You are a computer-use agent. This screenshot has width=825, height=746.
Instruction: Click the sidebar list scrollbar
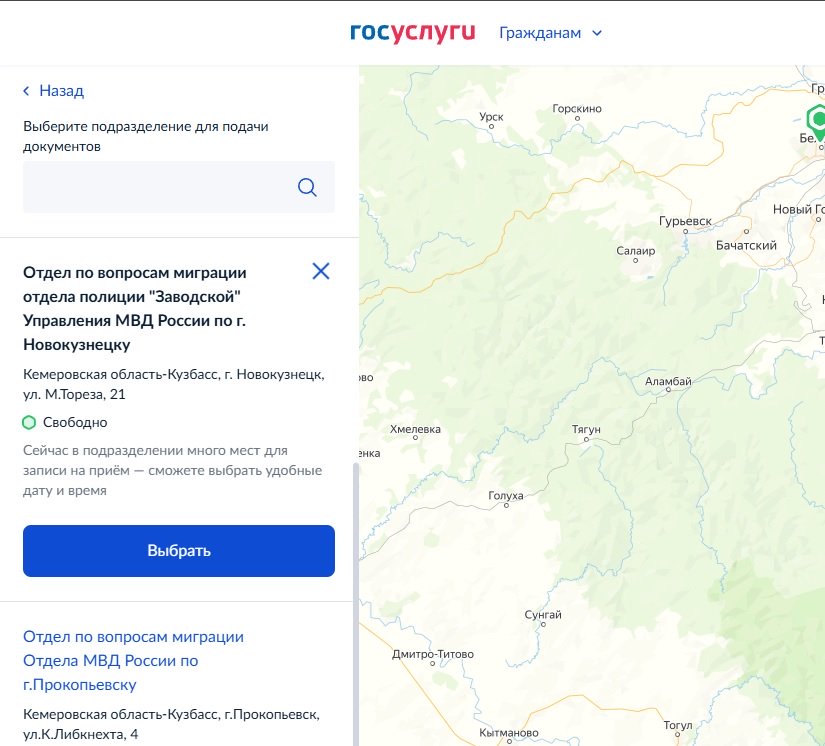coord(356,603)
